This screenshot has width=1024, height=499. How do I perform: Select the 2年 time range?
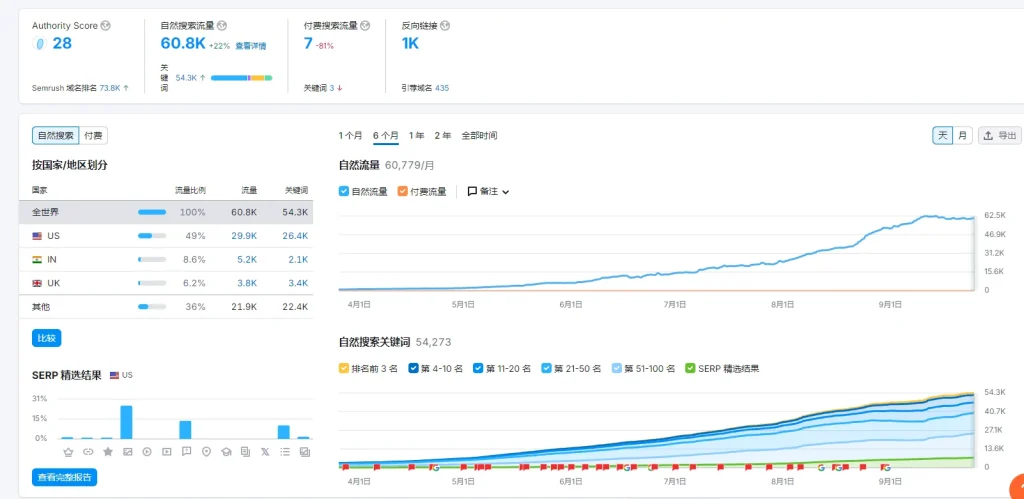442,136
